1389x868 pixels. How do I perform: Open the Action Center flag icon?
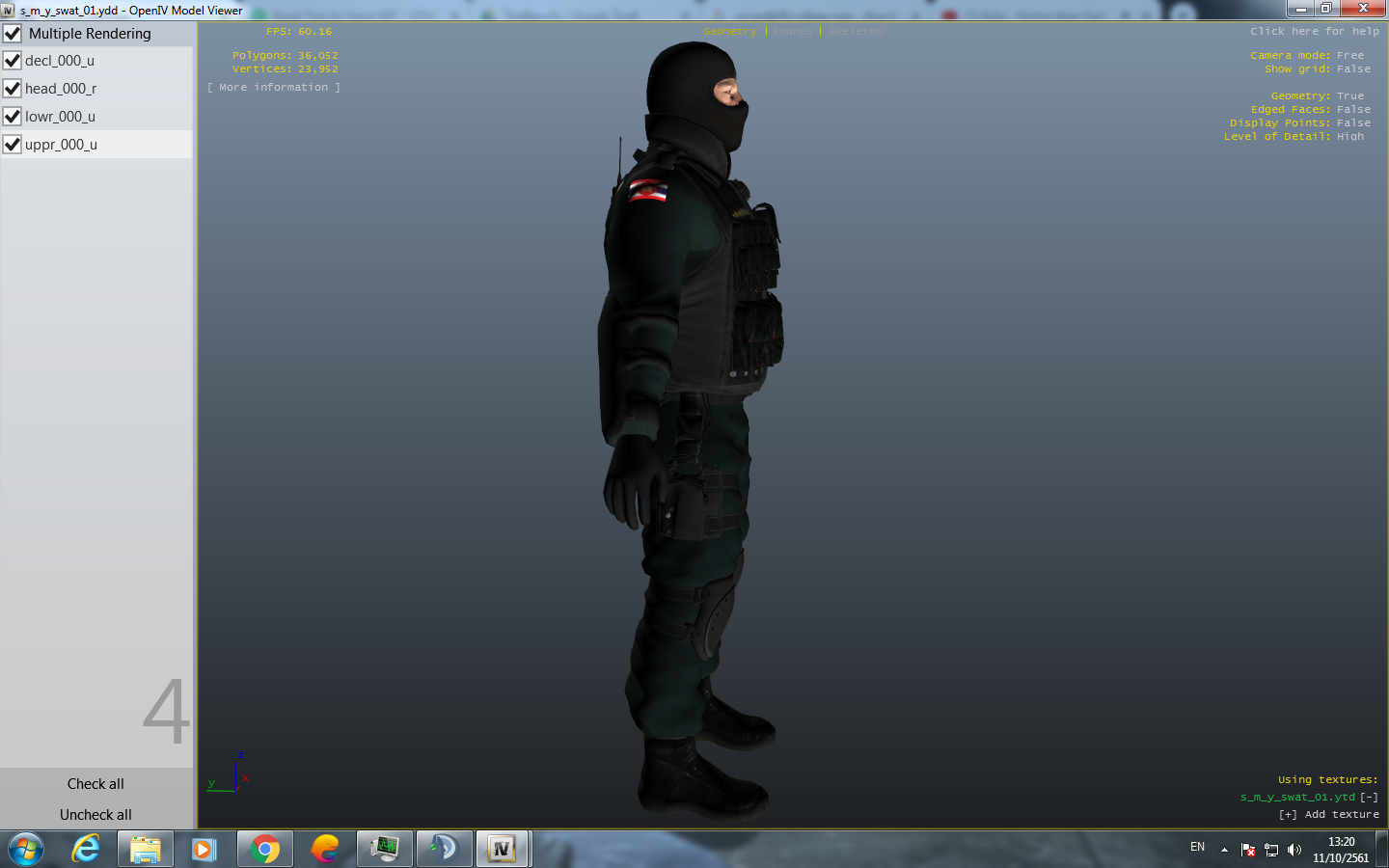click(1248, 851)
